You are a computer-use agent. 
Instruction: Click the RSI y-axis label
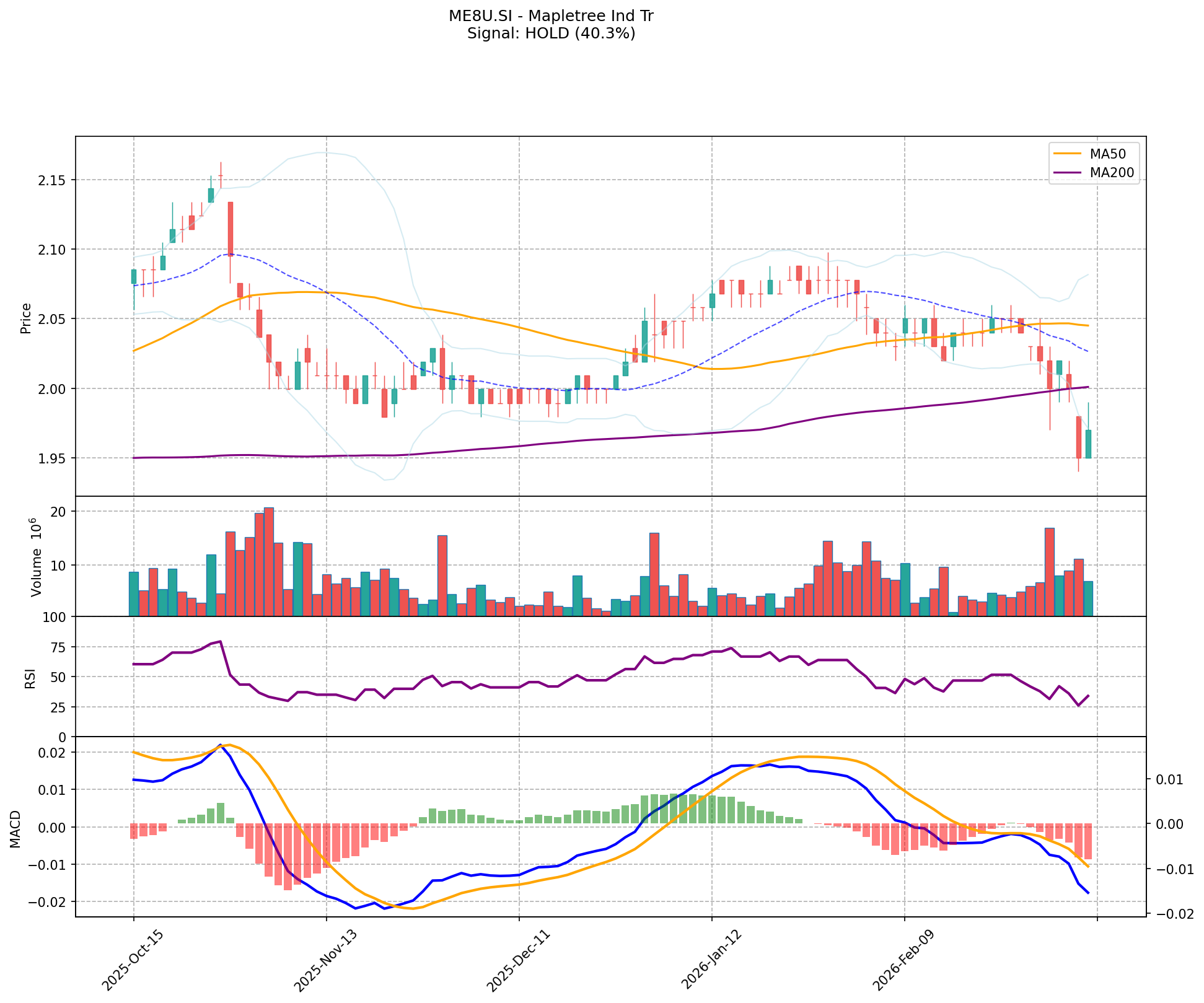(30, 678)
